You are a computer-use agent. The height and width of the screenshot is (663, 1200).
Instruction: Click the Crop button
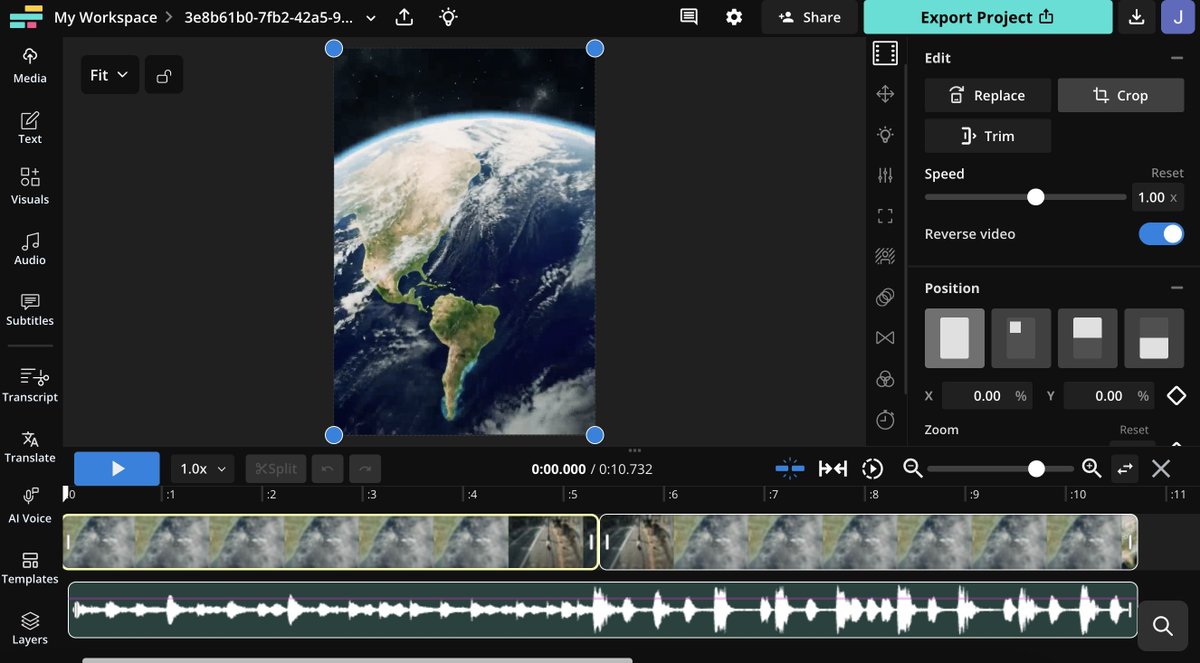point(1121,95)
